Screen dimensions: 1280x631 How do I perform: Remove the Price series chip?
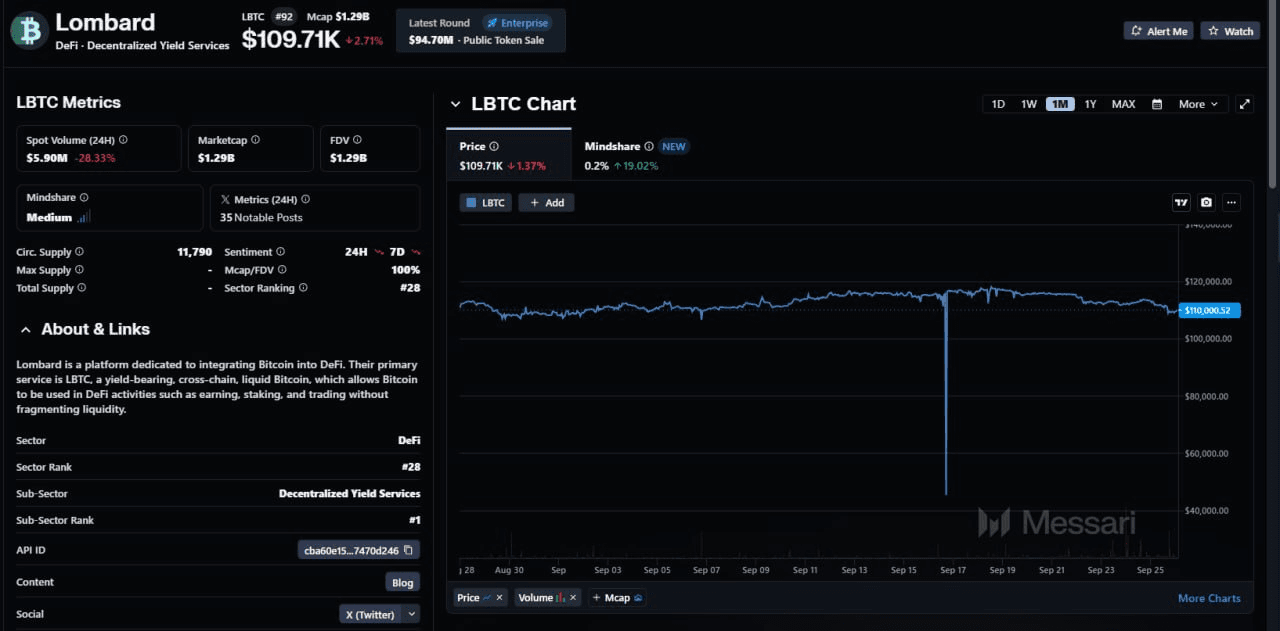499,598
